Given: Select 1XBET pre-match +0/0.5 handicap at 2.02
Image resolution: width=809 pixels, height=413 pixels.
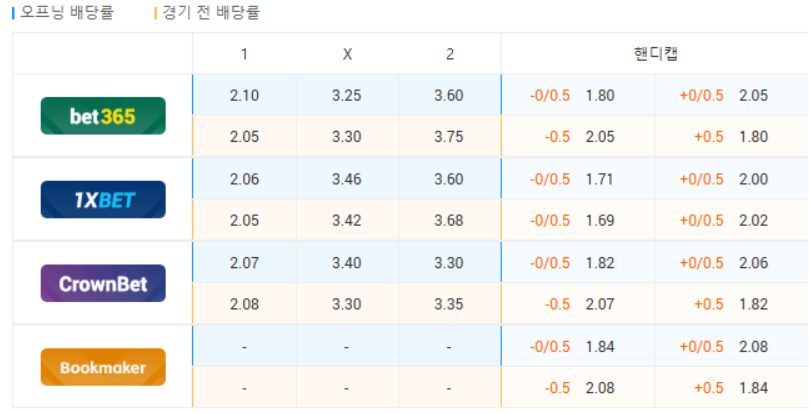Looking at the screenshot, I should (x=732, y=221).
